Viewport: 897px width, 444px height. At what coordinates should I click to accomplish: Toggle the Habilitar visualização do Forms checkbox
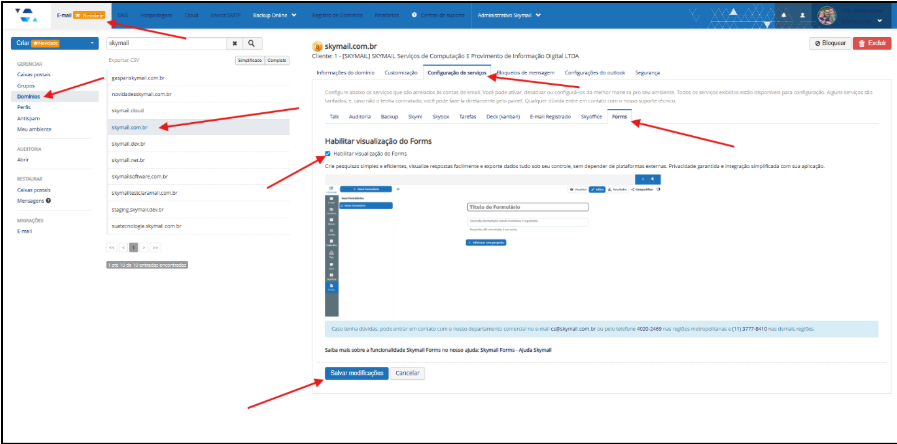329,153
